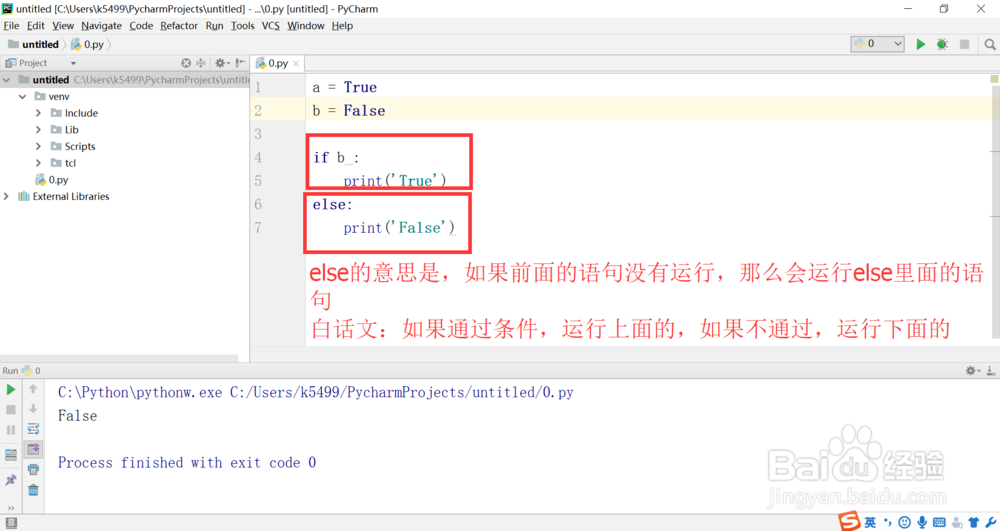Open the Help menu
This screenshot has height=531, width=1000.
[x=342, y=25]
